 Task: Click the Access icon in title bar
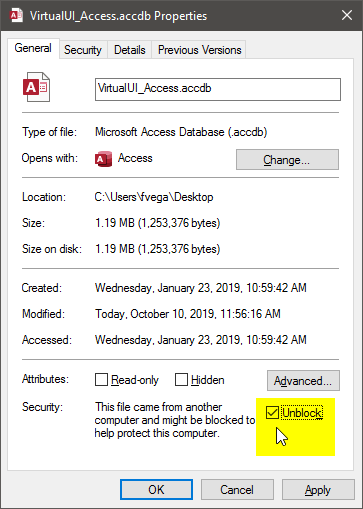point(16,15)
